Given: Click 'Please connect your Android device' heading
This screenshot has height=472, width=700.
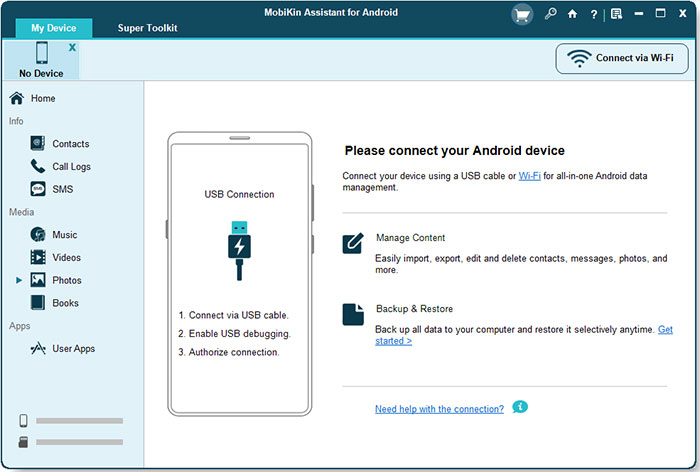Looking at the screenshot, I should click(454, 150).
